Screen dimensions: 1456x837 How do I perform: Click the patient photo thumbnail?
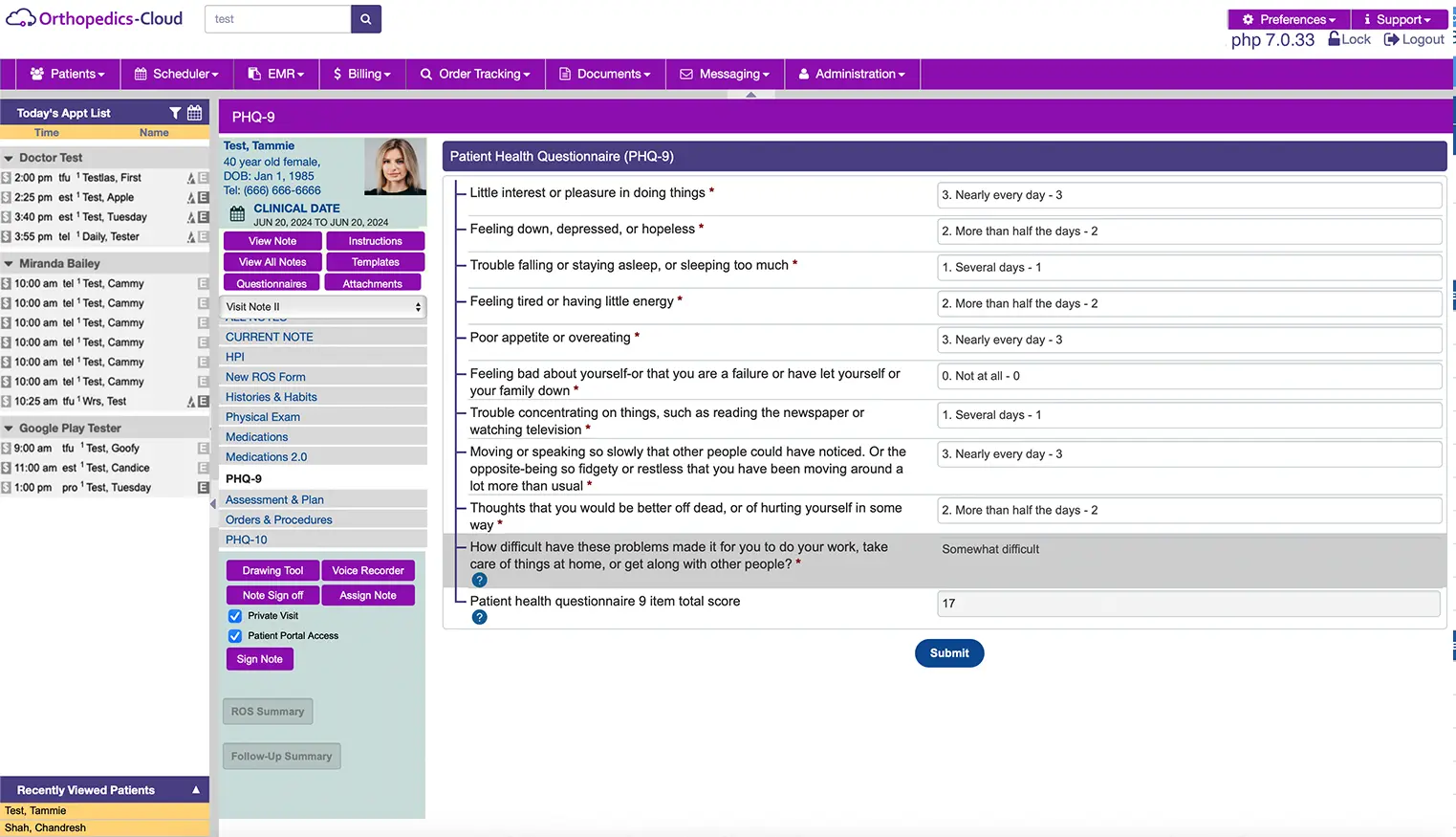(x=395, y=166)
